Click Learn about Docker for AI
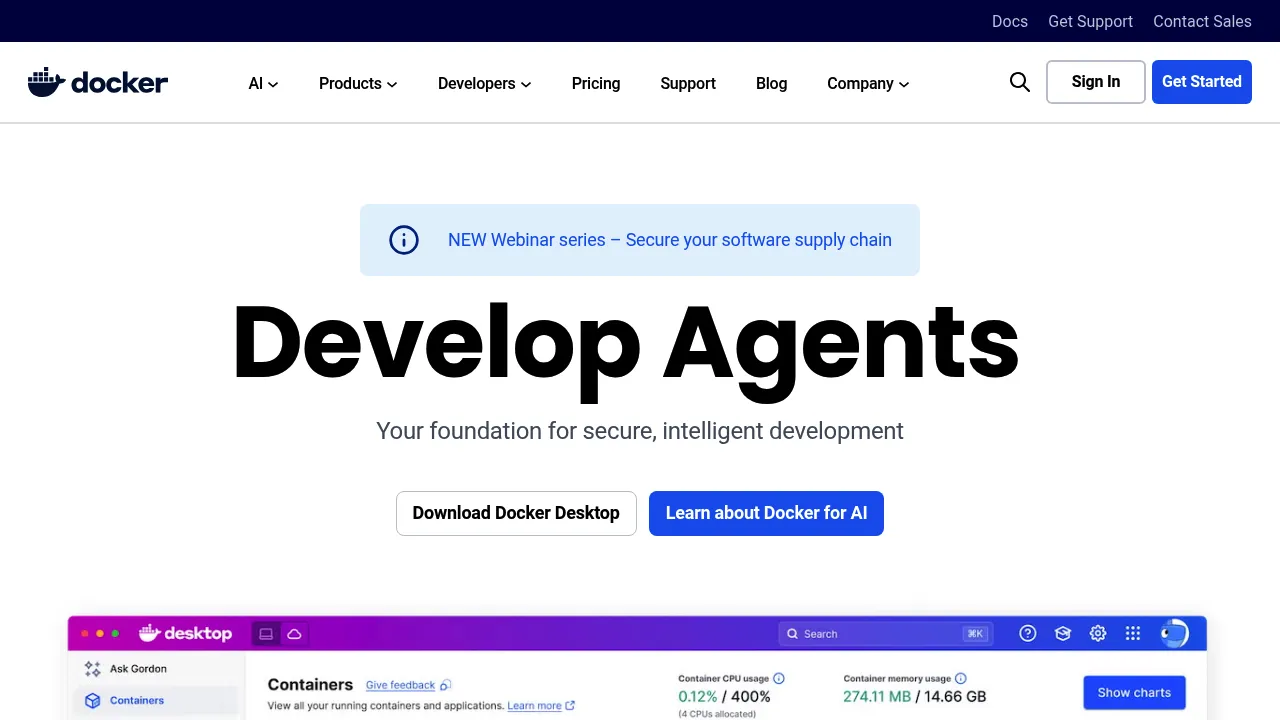The width and height of the screenshot is (1280, 720). click(x=766, y=513)
